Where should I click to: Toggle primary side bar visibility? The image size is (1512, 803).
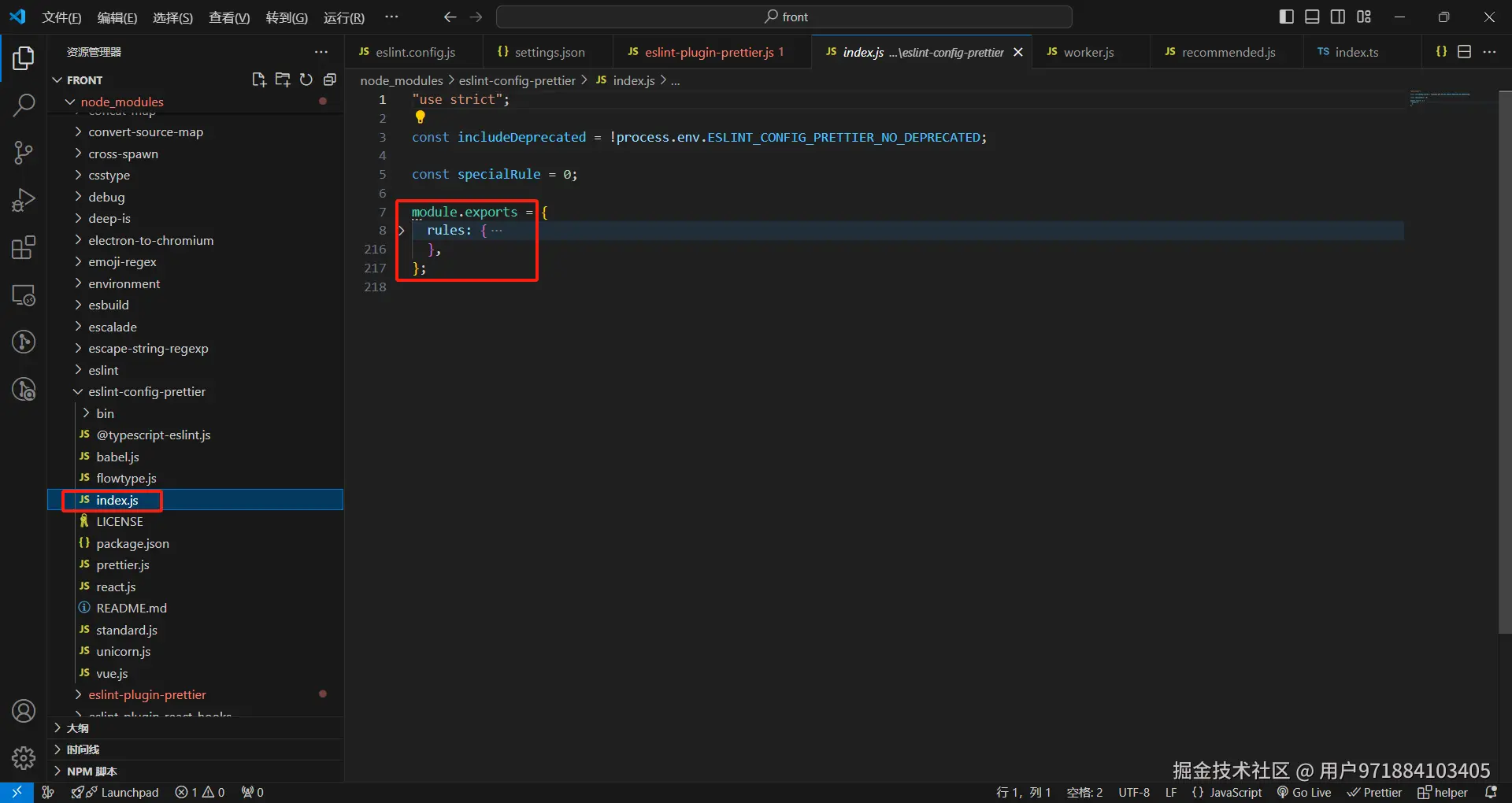(x=1287, y=17)
